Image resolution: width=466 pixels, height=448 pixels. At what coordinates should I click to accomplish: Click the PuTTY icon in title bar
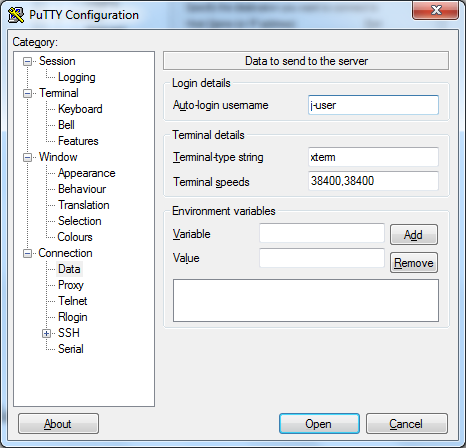pyautogui.click(x=16, y=15)
